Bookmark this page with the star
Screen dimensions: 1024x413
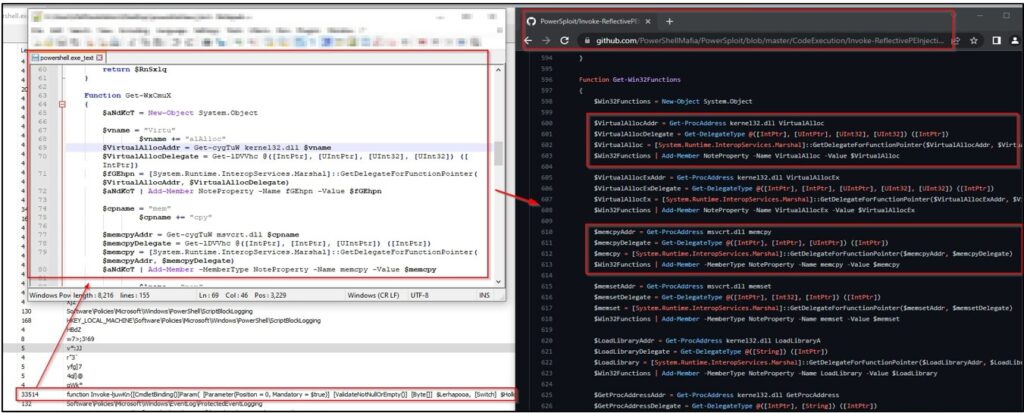pyautogui.click(x=974, y=41)
